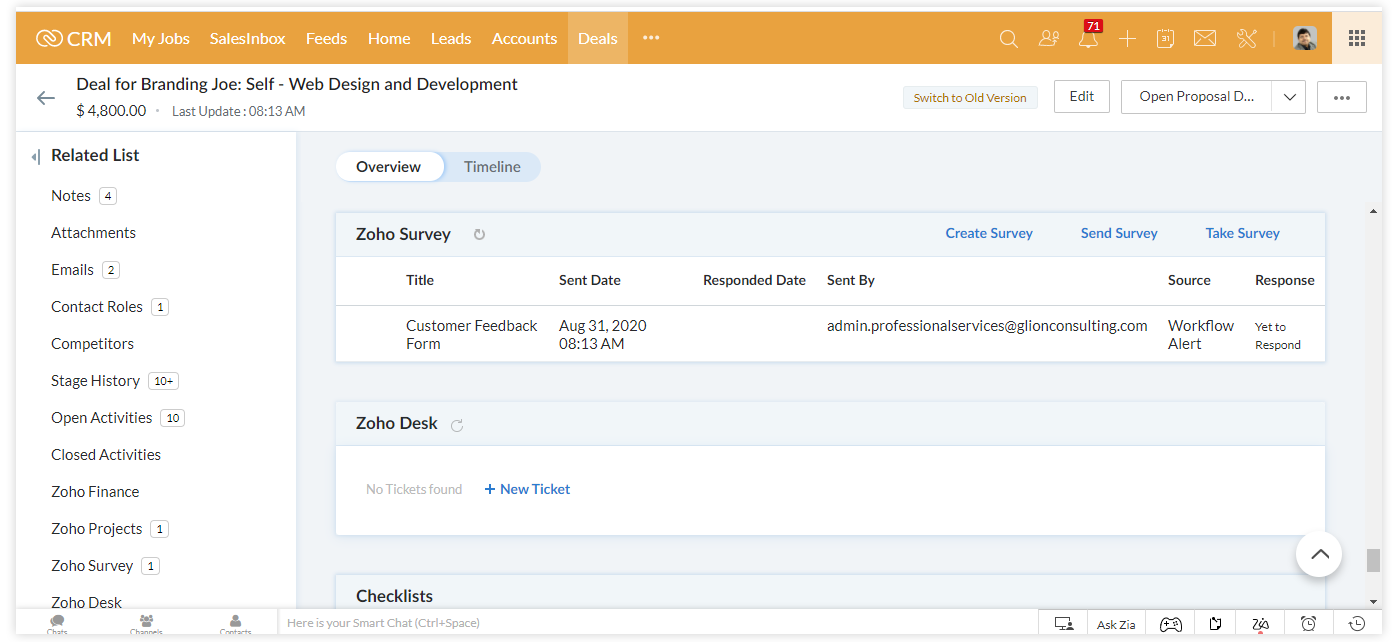Click the vertical page scrollbar thumb
This screenshot has width=1398, height=642.
(x=1373, y=560)
